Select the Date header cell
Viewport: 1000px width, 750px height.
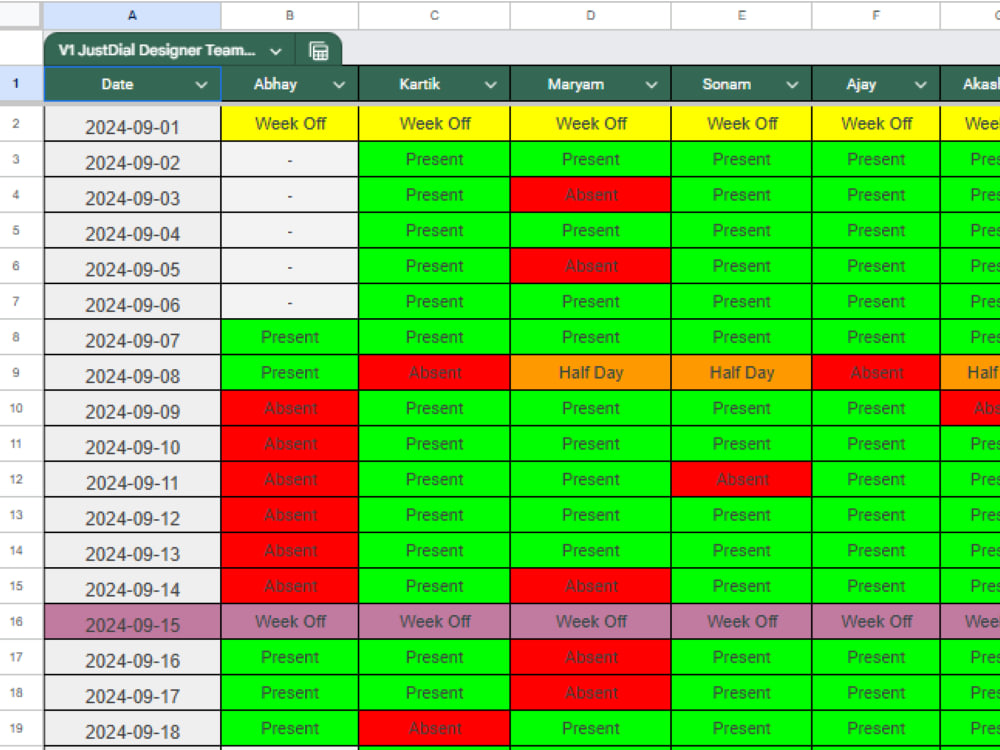click(132, 84)
